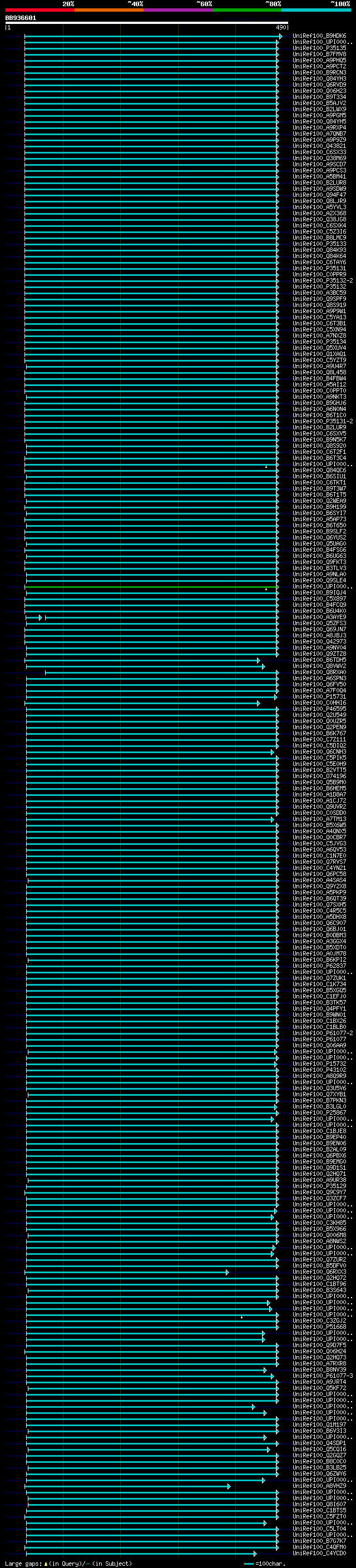The width and height of the screenshot is (356, 1568).
Task: Click the query end position 490
Action: pos(281,27)
